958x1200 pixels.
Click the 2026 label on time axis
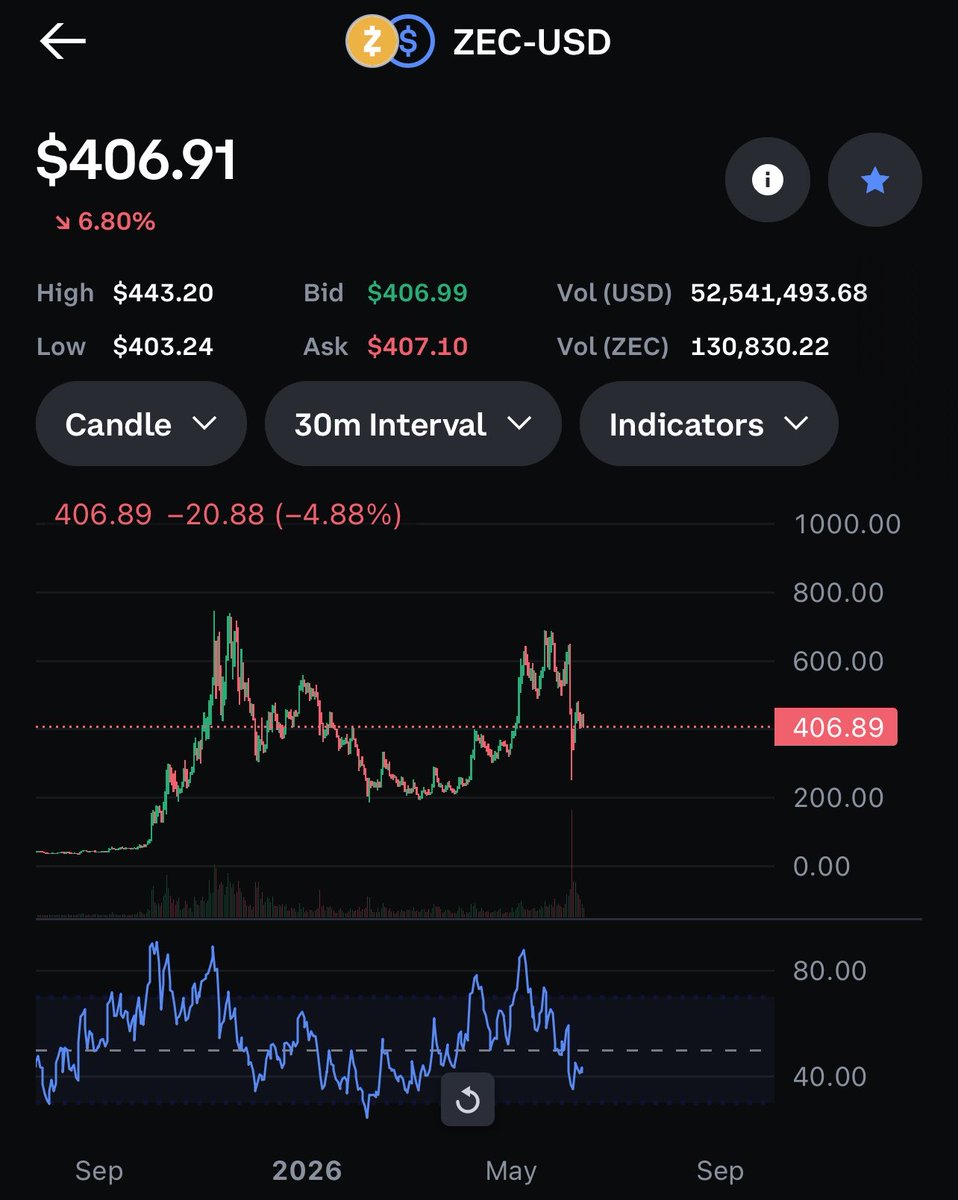pyautogui.click(x=307, y=1170)
